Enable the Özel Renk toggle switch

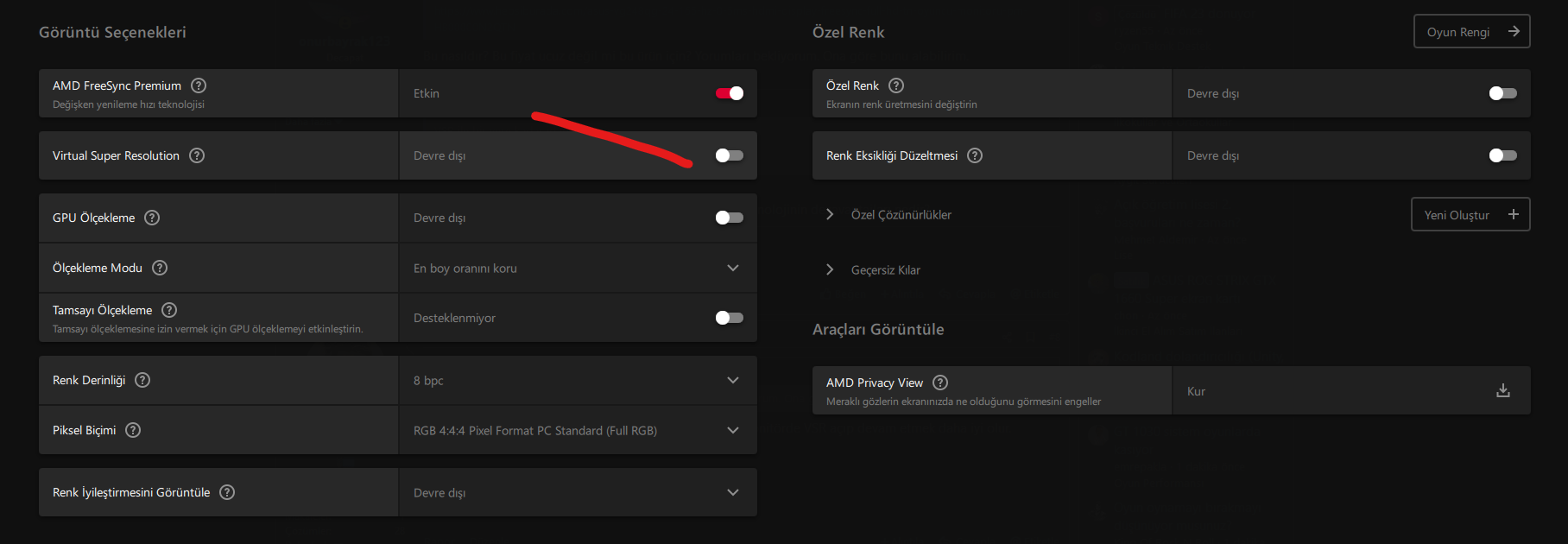(1503, 93)
